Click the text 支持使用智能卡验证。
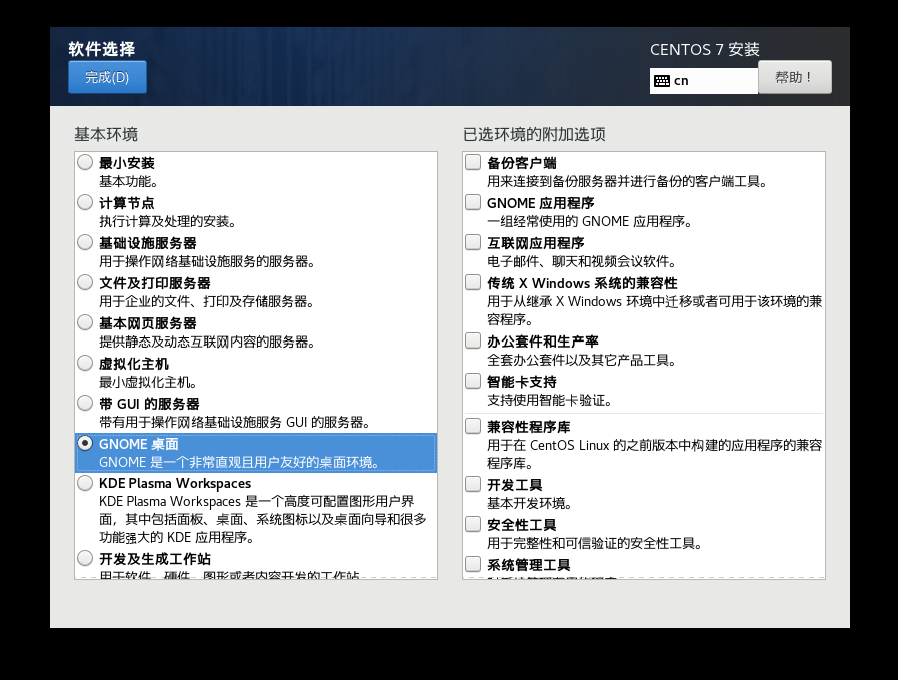 point(550,400)
